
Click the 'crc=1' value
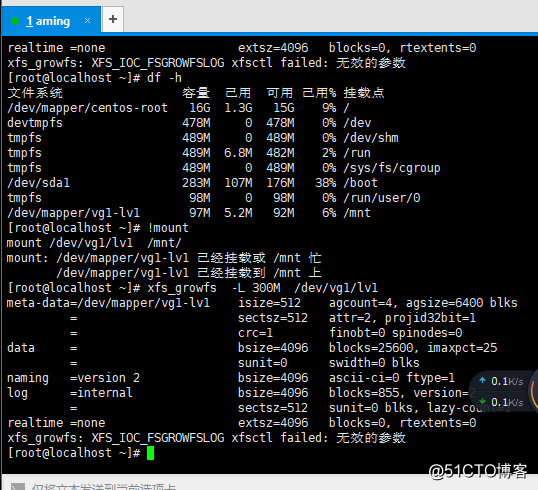(x=255, y=333)
